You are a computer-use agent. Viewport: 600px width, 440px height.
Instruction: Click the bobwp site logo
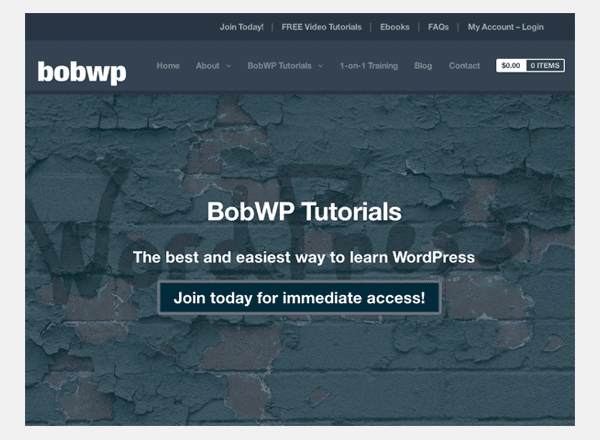(x=82, y=72)
